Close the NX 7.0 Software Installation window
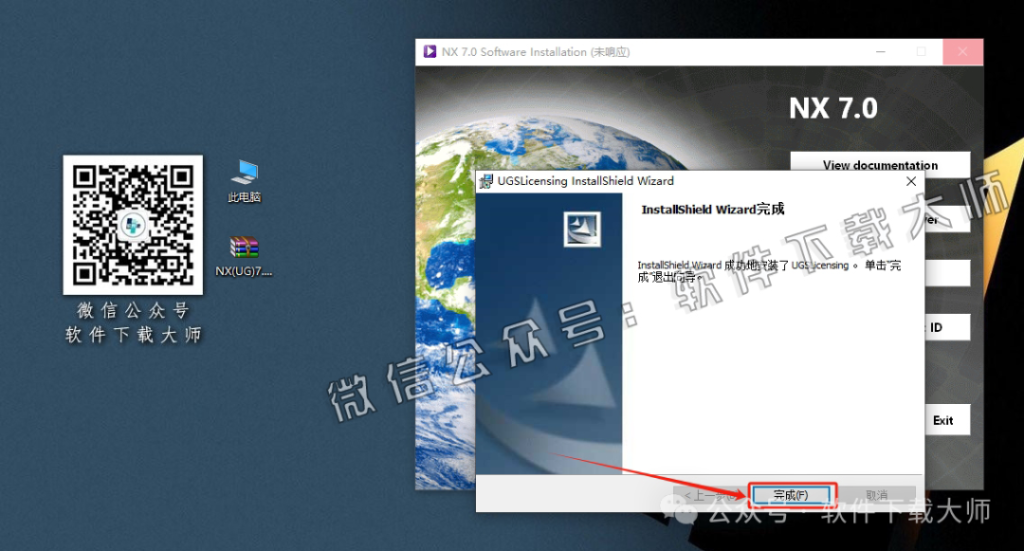The width and height of the screenshot is (1024, 551). click(962, 52)
